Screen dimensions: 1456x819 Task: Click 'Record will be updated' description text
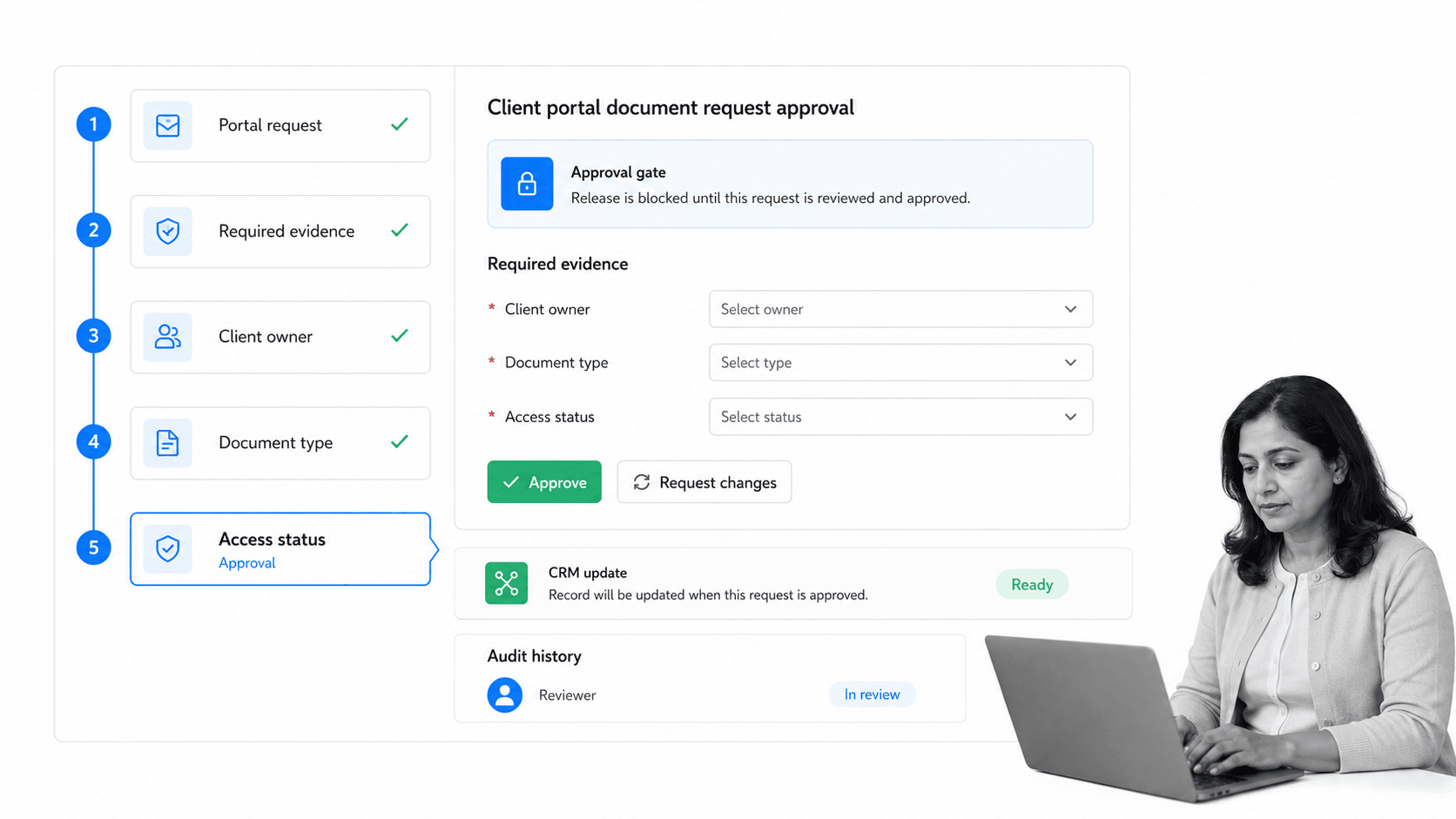708,595
